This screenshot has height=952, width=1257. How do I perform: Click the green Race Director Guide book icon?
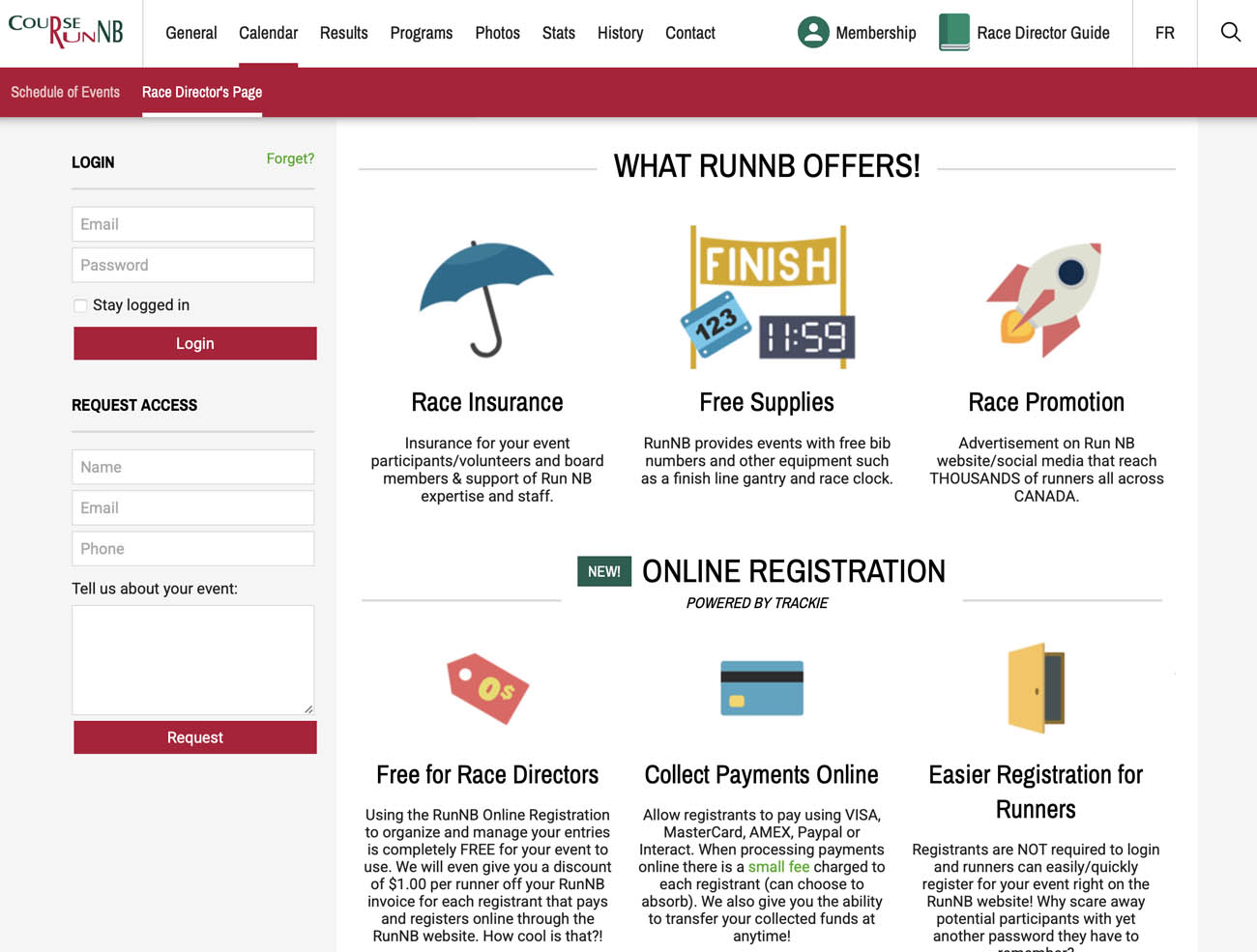pyautogui.click(x=953, y=33)
